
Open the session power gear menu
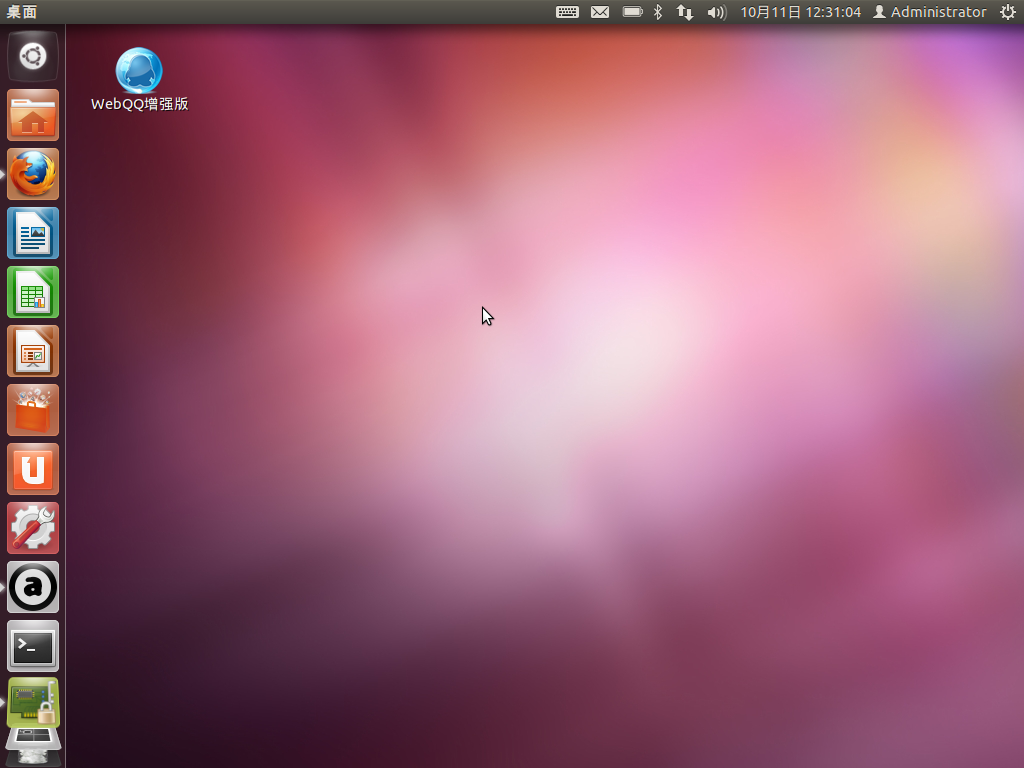pyautogui.click(x=1008, y=12)
